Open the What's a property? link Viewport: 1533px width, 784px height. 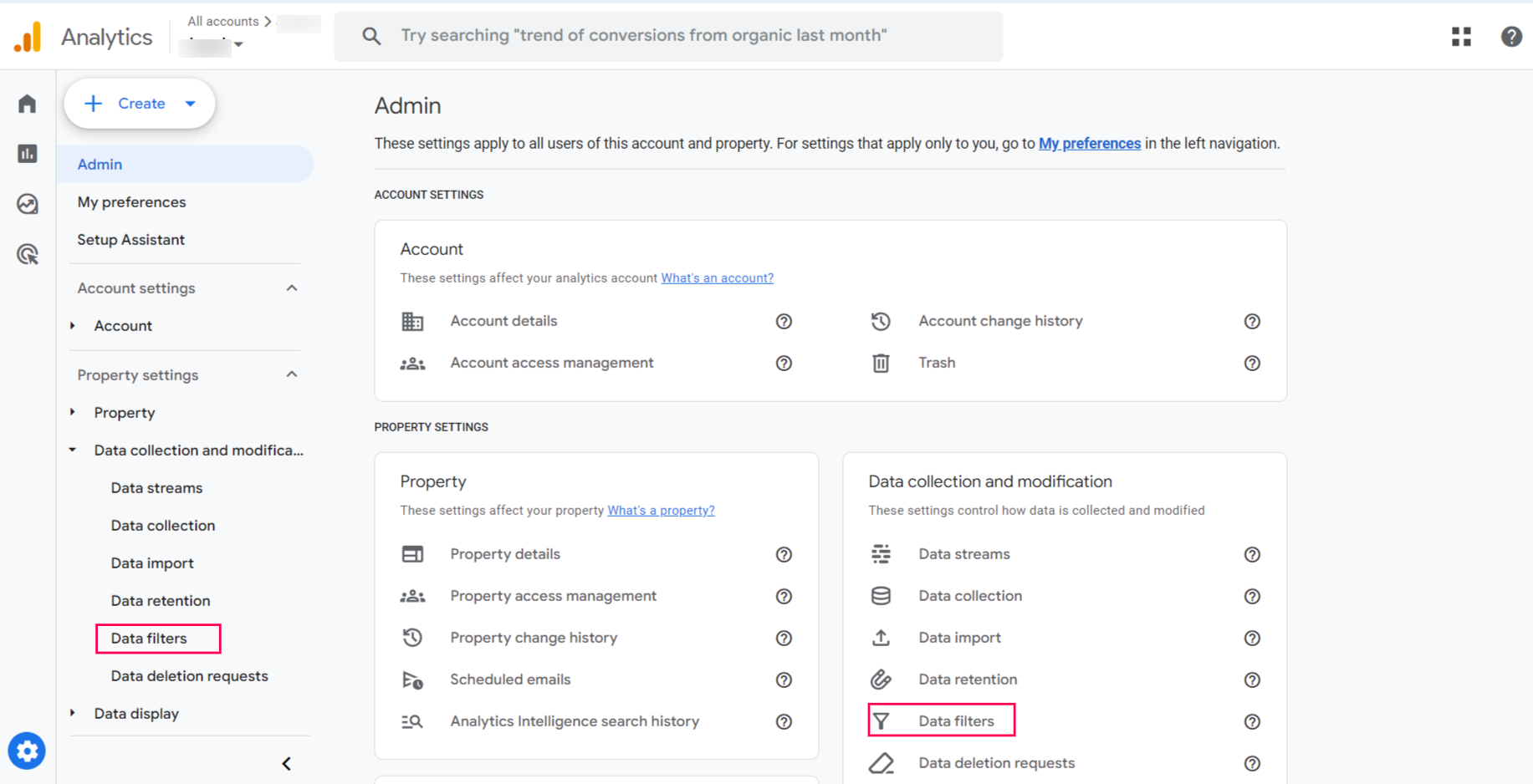click(661, 511)
